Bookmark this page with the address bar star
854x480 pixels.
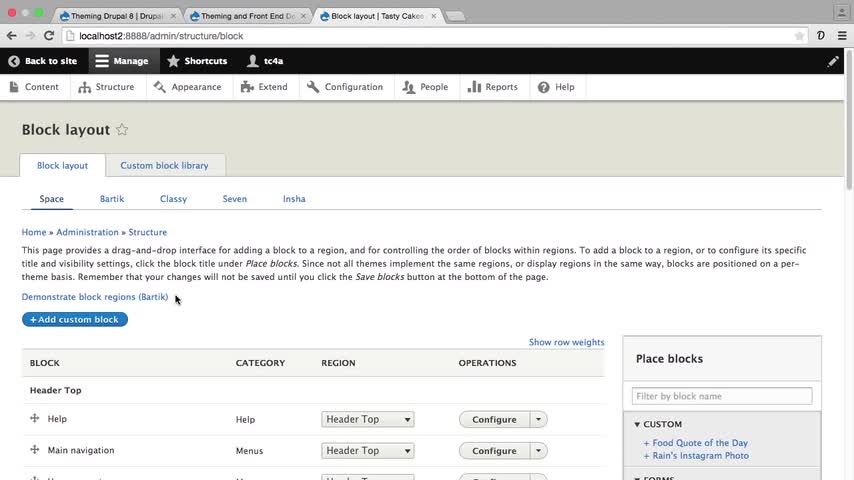pos(799,36)
